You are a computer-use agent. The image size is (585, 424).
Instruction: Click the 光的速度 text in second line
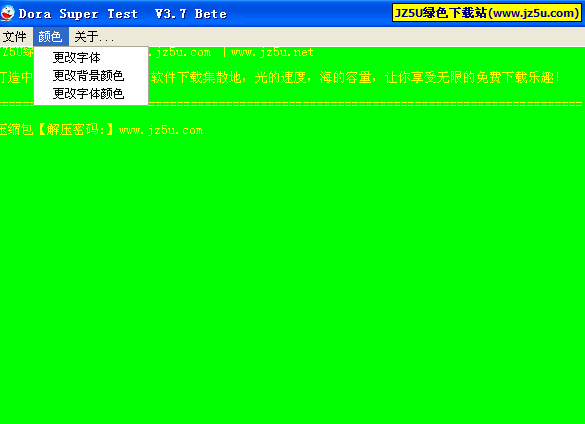click(280, 78)
